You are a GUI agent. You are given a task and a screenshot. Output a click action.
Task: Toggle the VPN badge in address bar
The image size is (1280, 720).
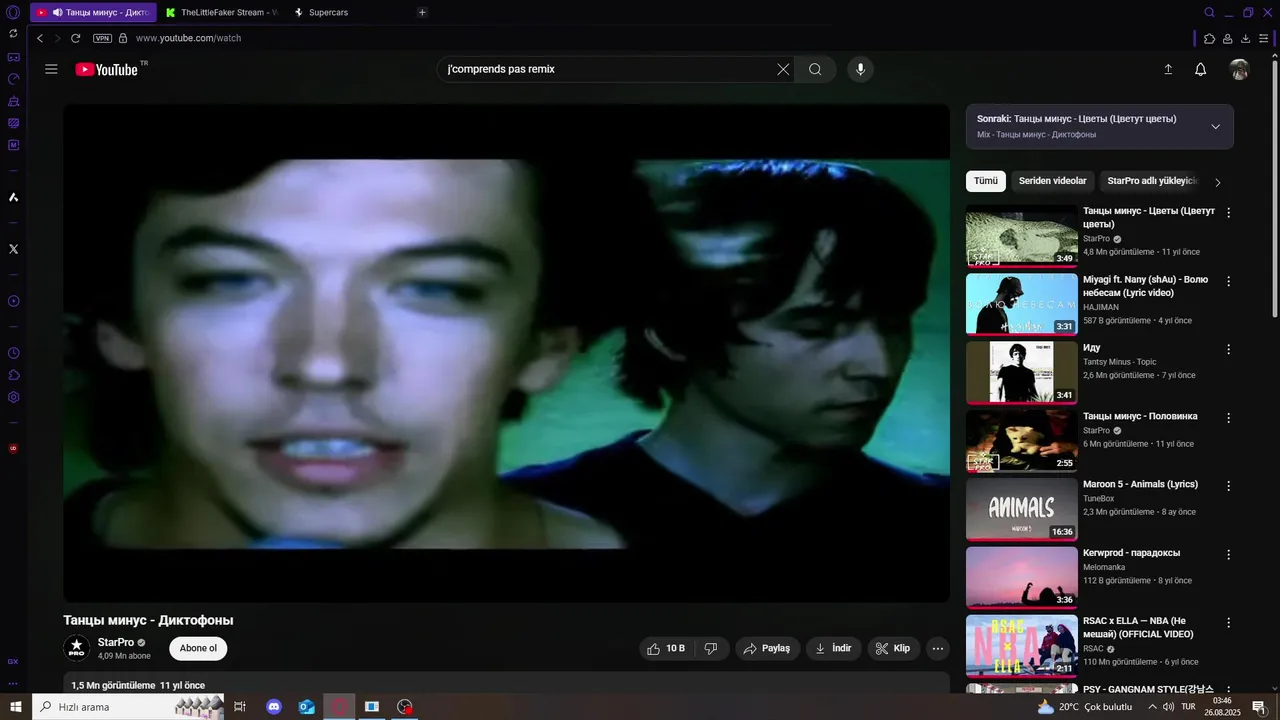tap(102, 38)
